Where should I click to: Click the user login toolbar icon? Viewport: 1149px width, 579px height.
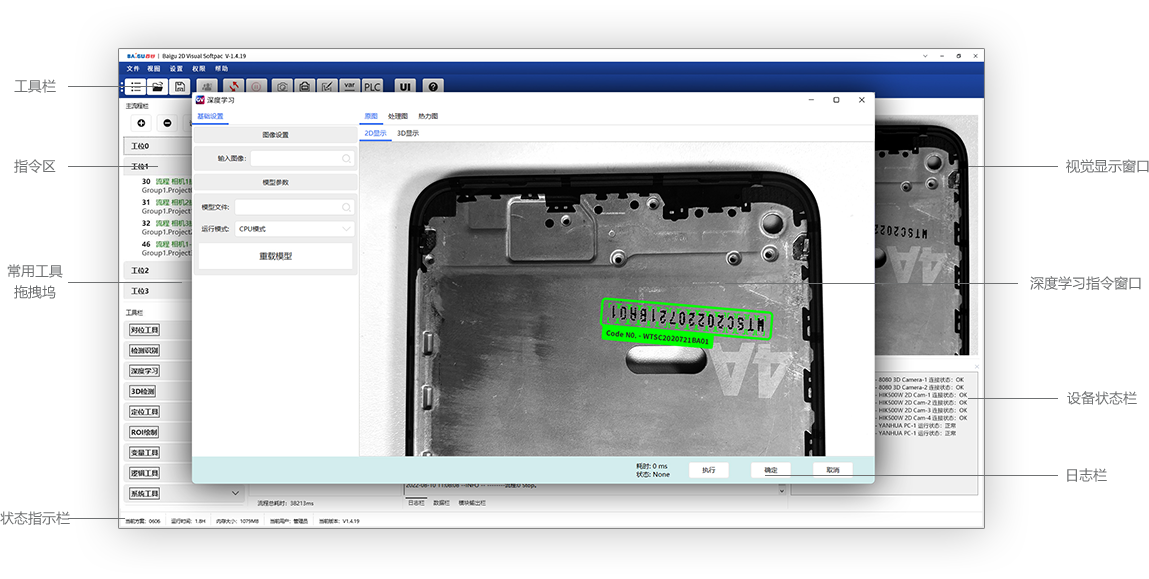[x=208, y=86]
